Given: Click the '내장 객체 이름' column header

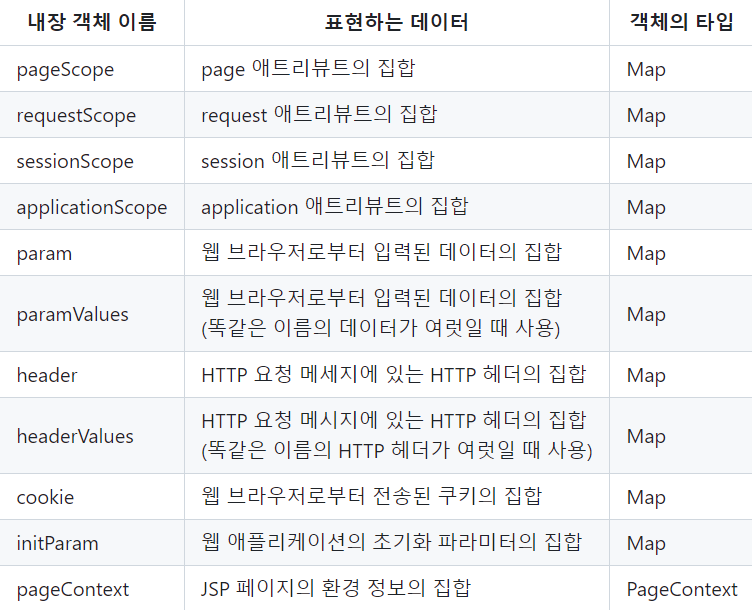Looking at the screenshot, I should [92, 22].
